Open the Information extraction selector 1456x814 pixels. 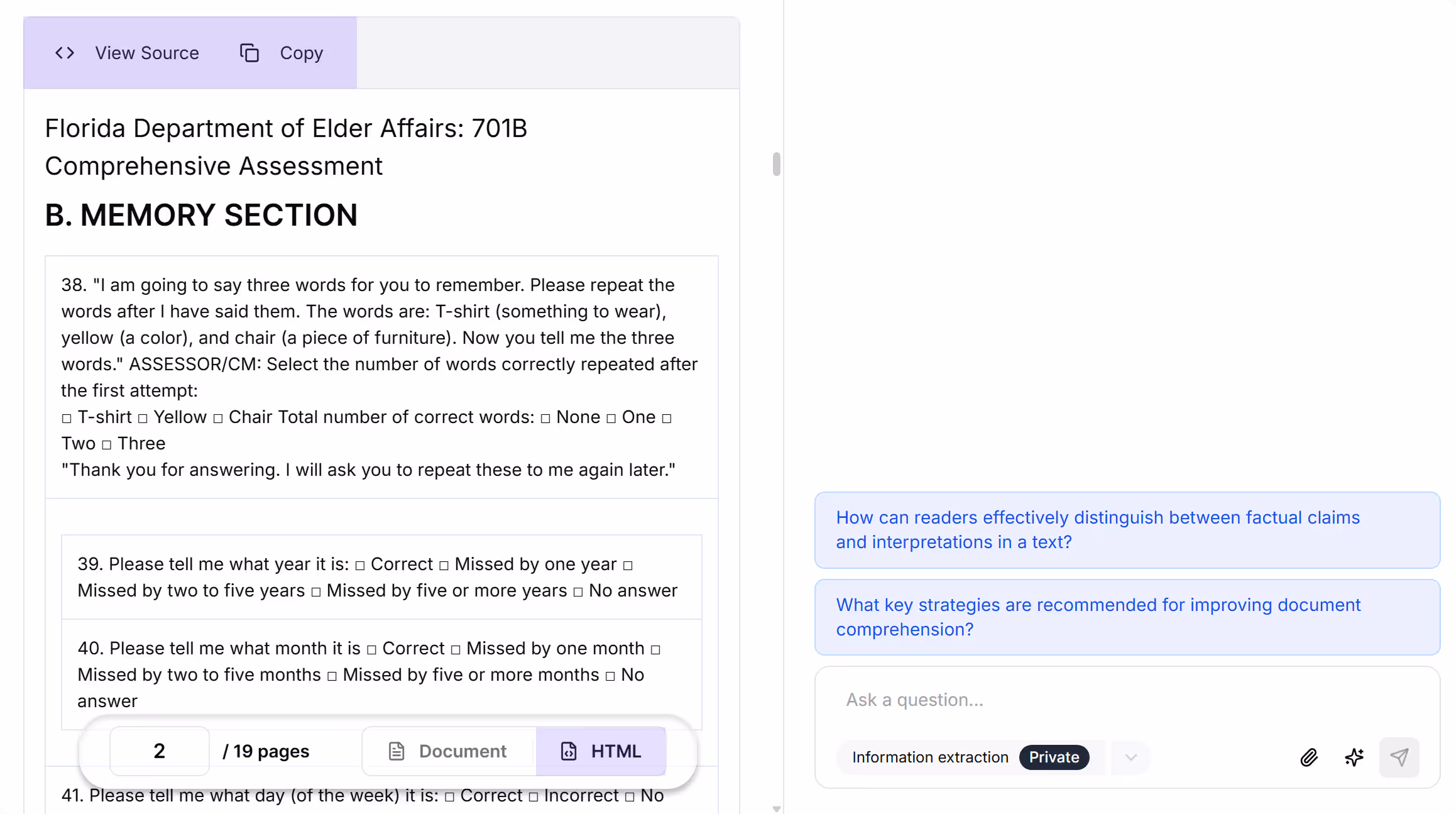(930, 757)
